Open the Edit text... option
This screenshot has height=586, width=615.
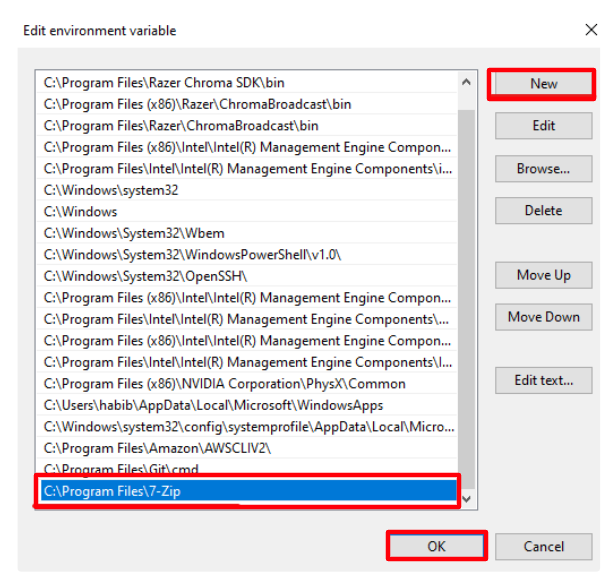(x=543, y=380)
